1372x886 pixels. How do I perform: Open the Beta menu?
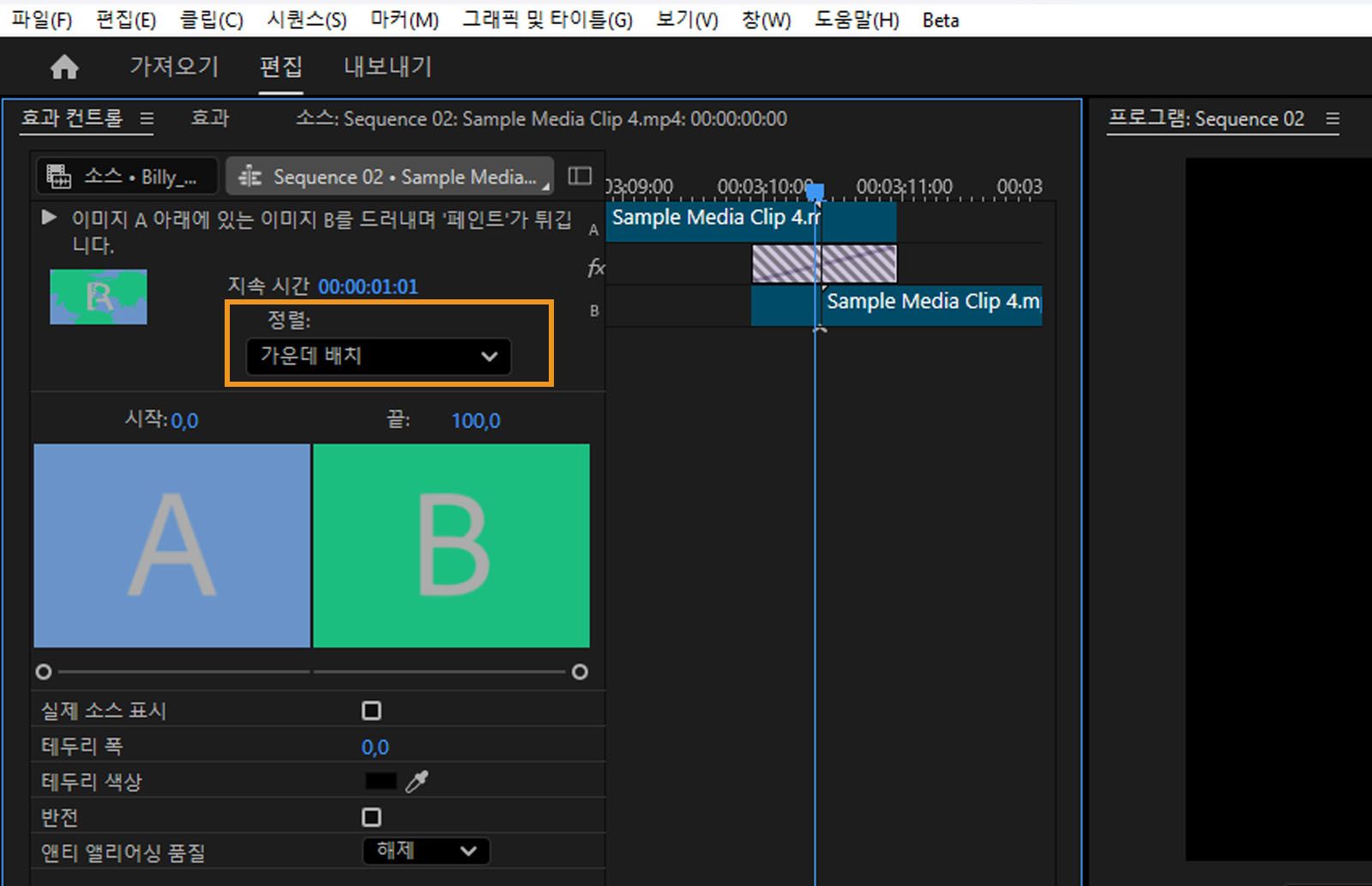[941, 20]
